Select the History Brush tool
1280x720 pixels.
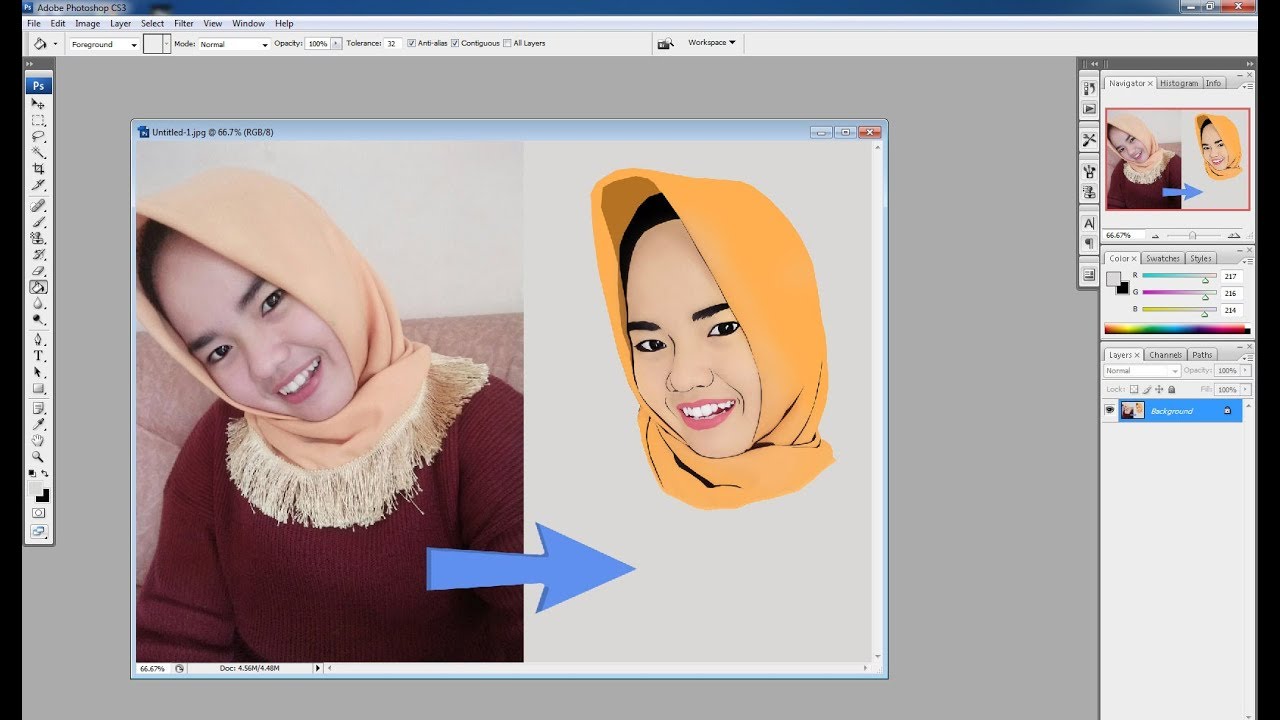coord(38,254)
